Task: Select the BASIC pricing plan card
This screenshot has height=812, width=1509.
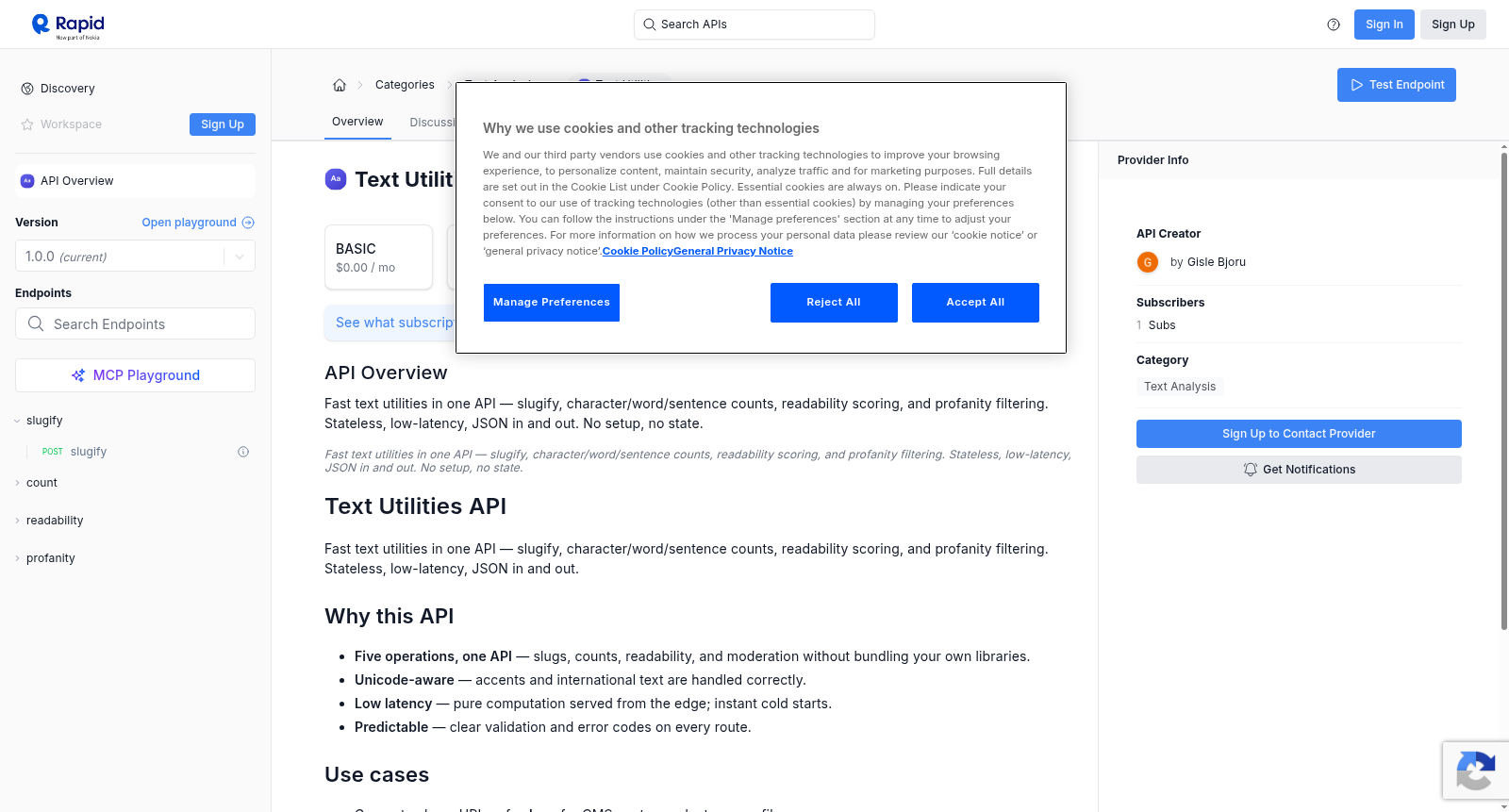Action: tap(378, 257)
